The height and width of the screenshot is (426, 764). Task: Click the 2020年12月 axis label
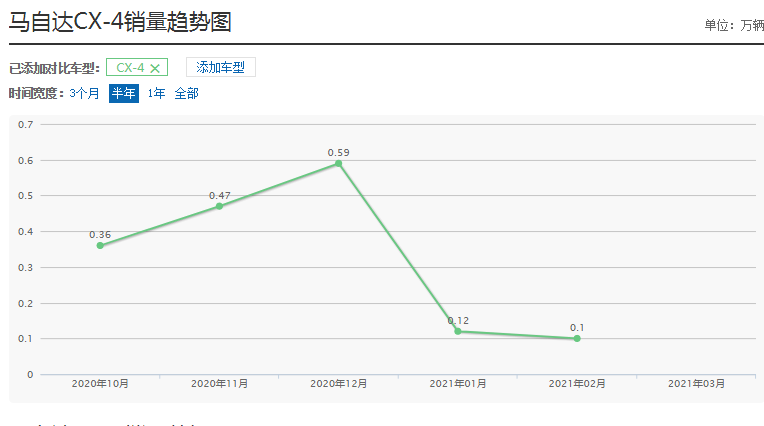(x=339, y=384)
